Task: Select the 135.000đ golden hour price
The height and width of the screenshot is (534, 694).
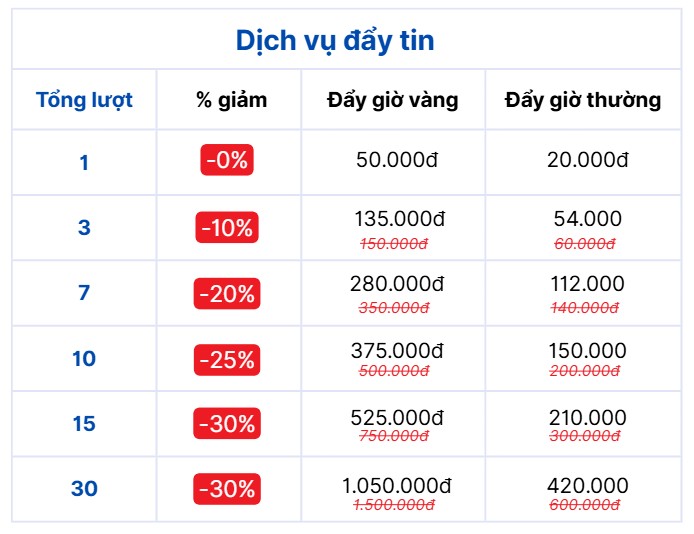Action: pyautogui.click(x=399, y=219)
